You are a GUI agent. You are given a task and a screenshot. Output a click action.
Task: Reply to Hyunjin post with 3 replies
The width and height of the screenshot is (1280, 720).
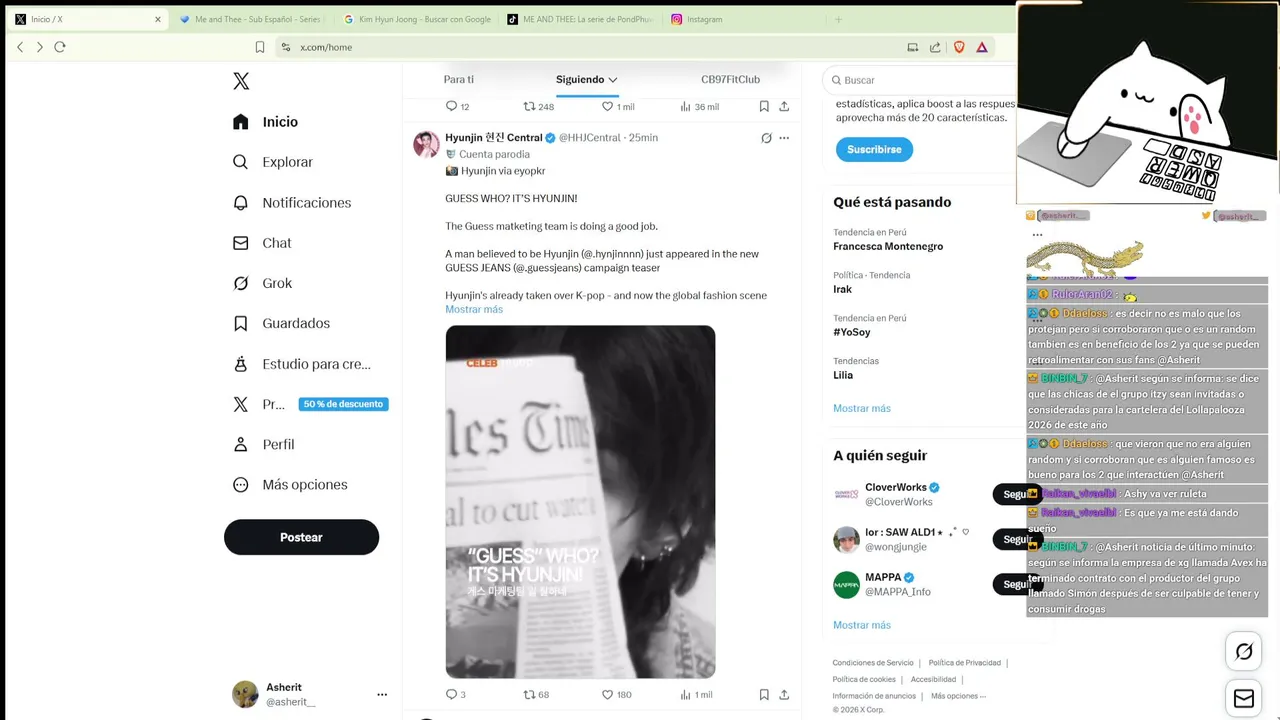[455, 694]
